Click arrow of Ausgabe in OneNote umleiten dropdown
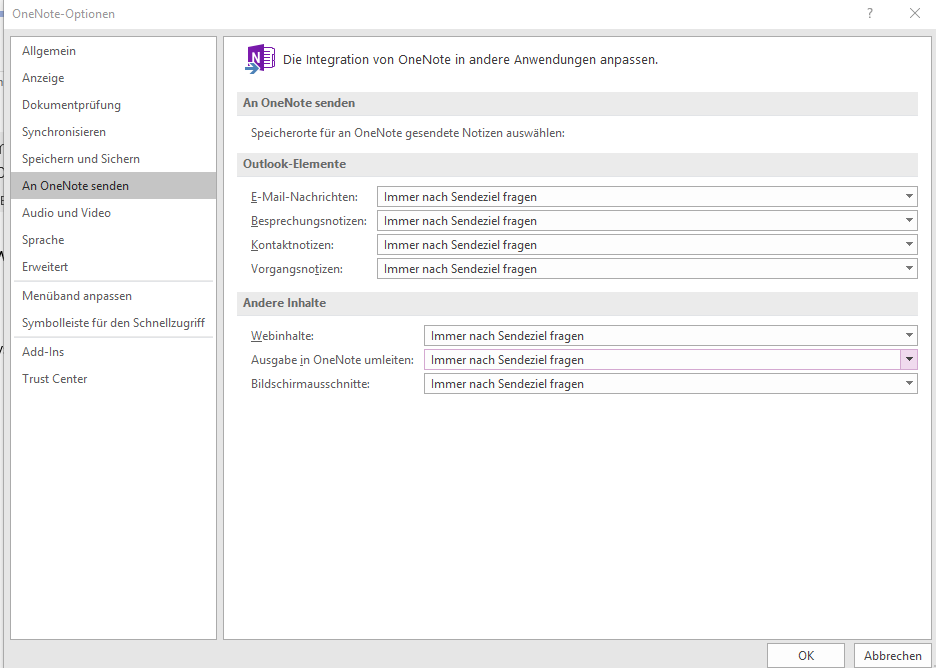936x668 pixels. point(909,359)
